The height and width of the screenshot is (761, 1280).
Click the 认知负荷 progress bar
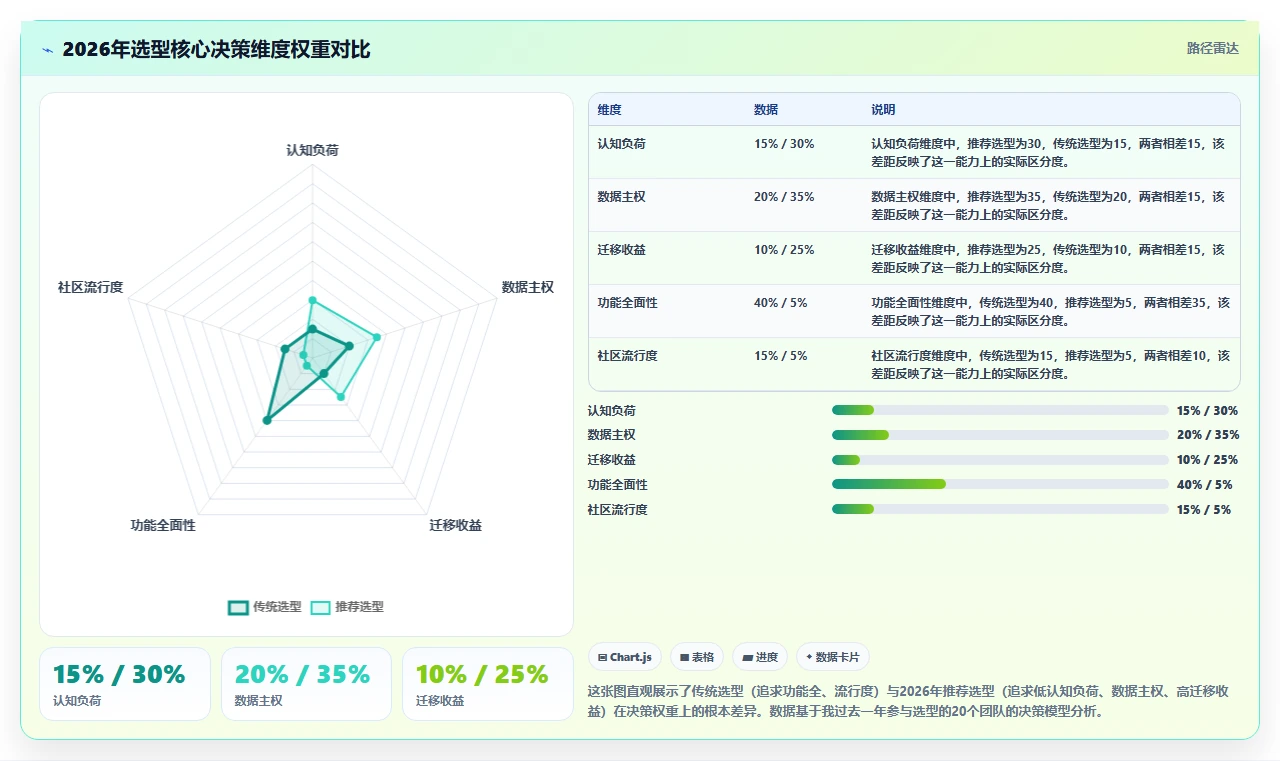click(x=1000, y=410)
